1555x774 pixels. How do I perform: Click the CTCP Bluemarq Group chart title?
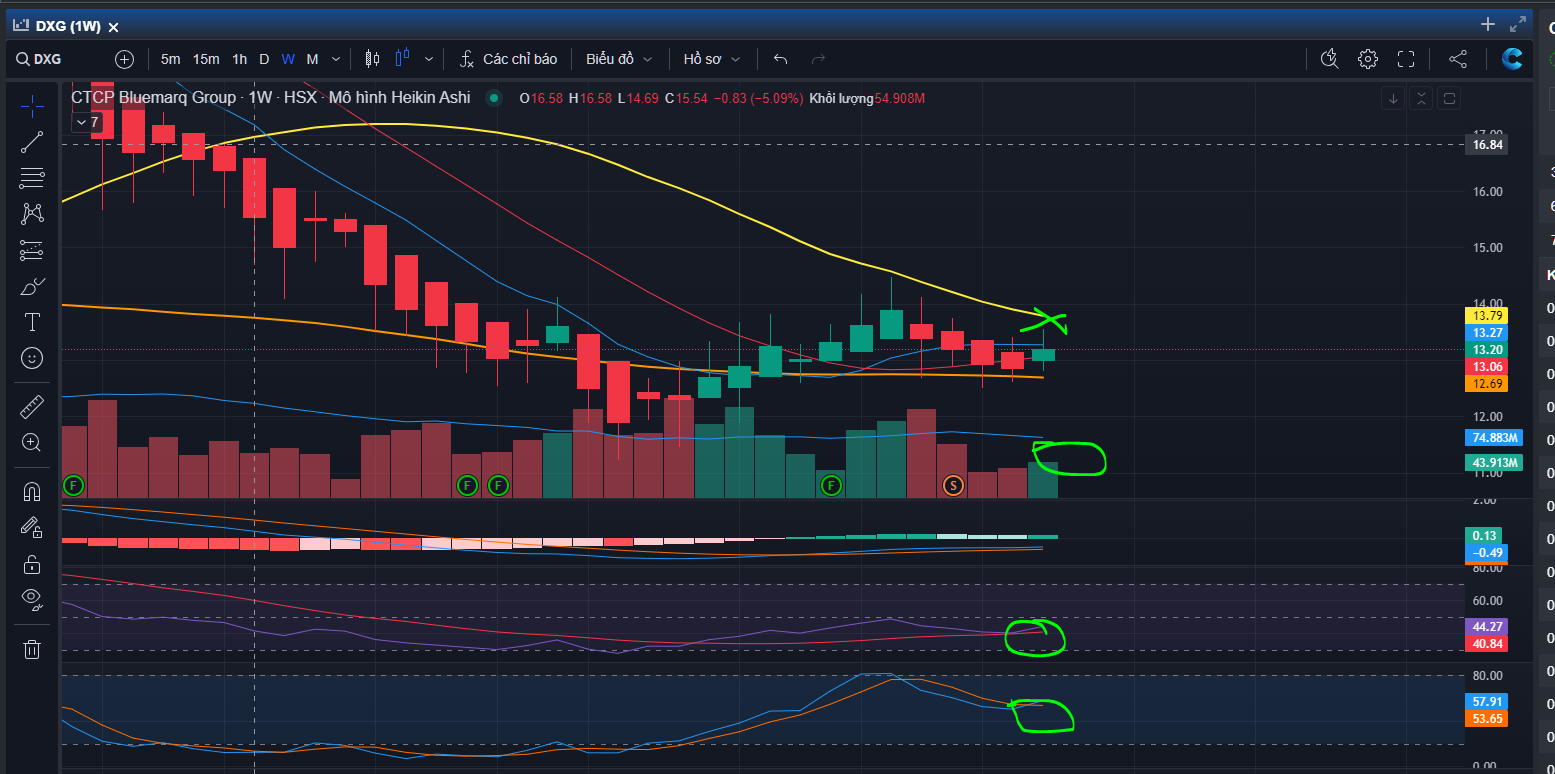tap(270, 98)
